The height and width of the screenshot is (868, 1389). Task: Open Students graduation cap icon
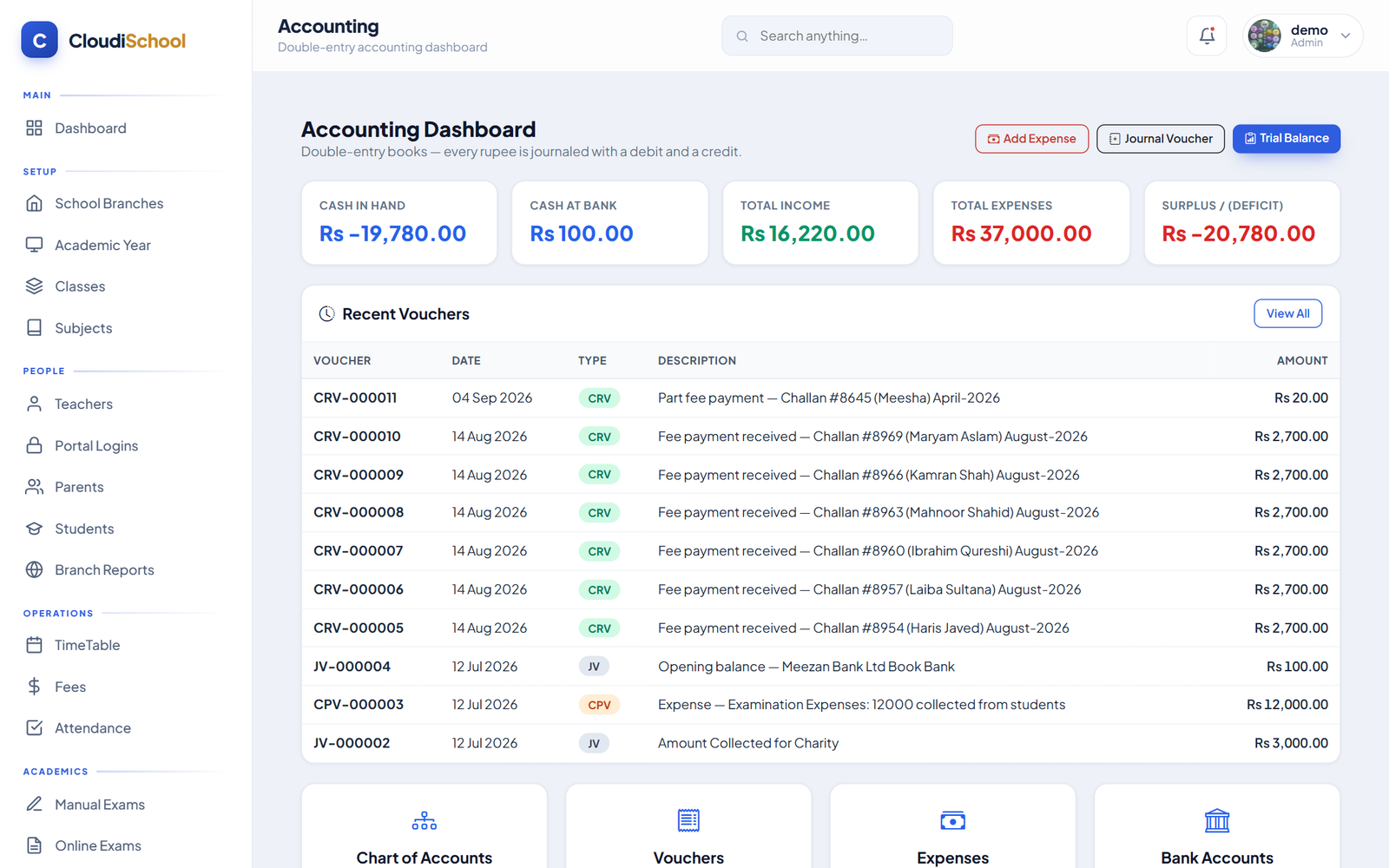tap(34, 529)
